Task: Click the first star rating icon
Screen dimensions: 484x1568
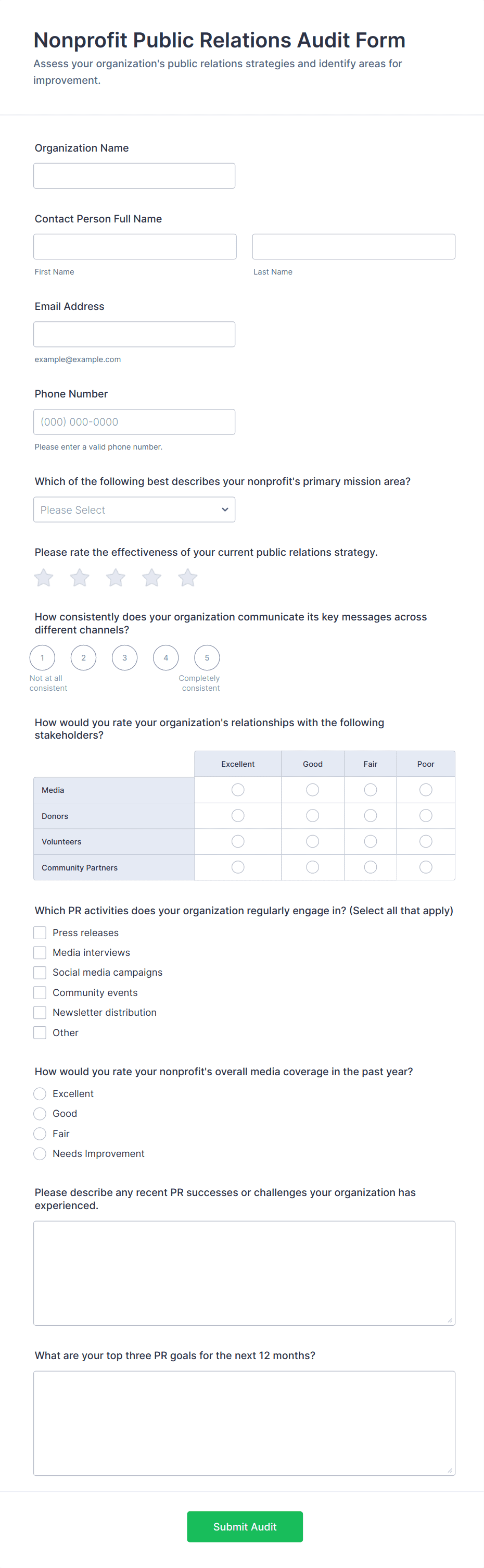Action: 44,577
